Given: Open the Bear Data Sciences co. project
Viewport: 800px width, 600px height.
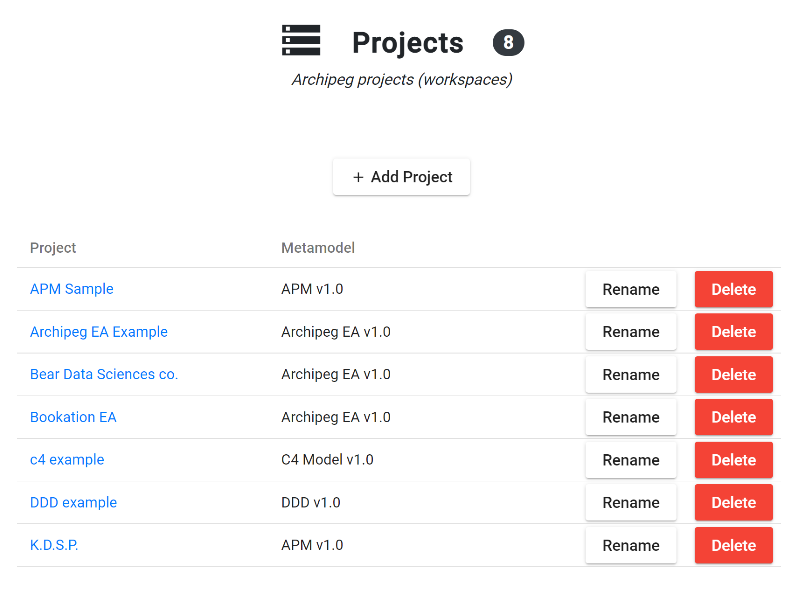Looking at the screenshot, I should coord(104,375).
